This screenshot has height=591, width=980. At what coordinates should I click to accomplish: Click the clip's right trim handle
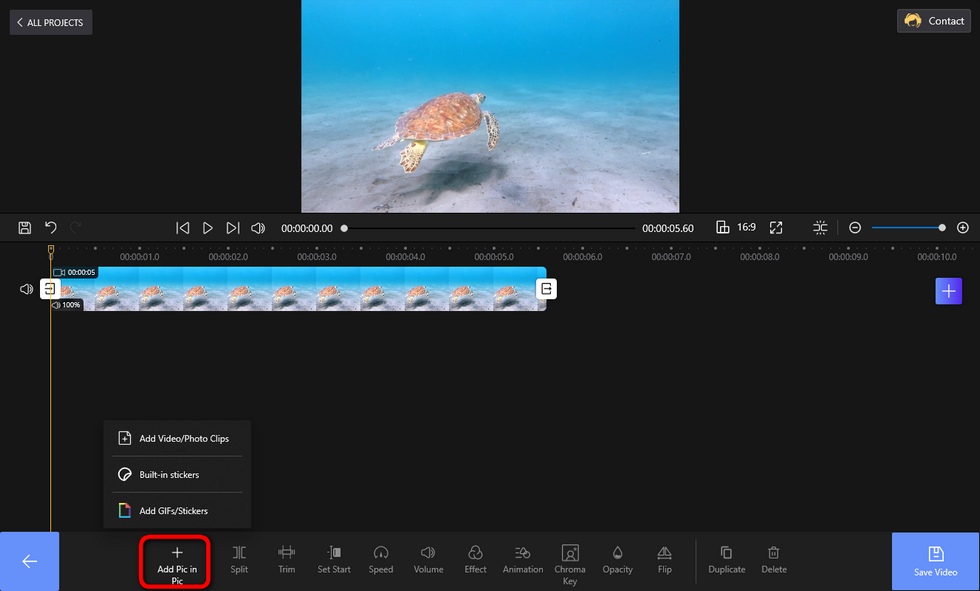[546, 289]
